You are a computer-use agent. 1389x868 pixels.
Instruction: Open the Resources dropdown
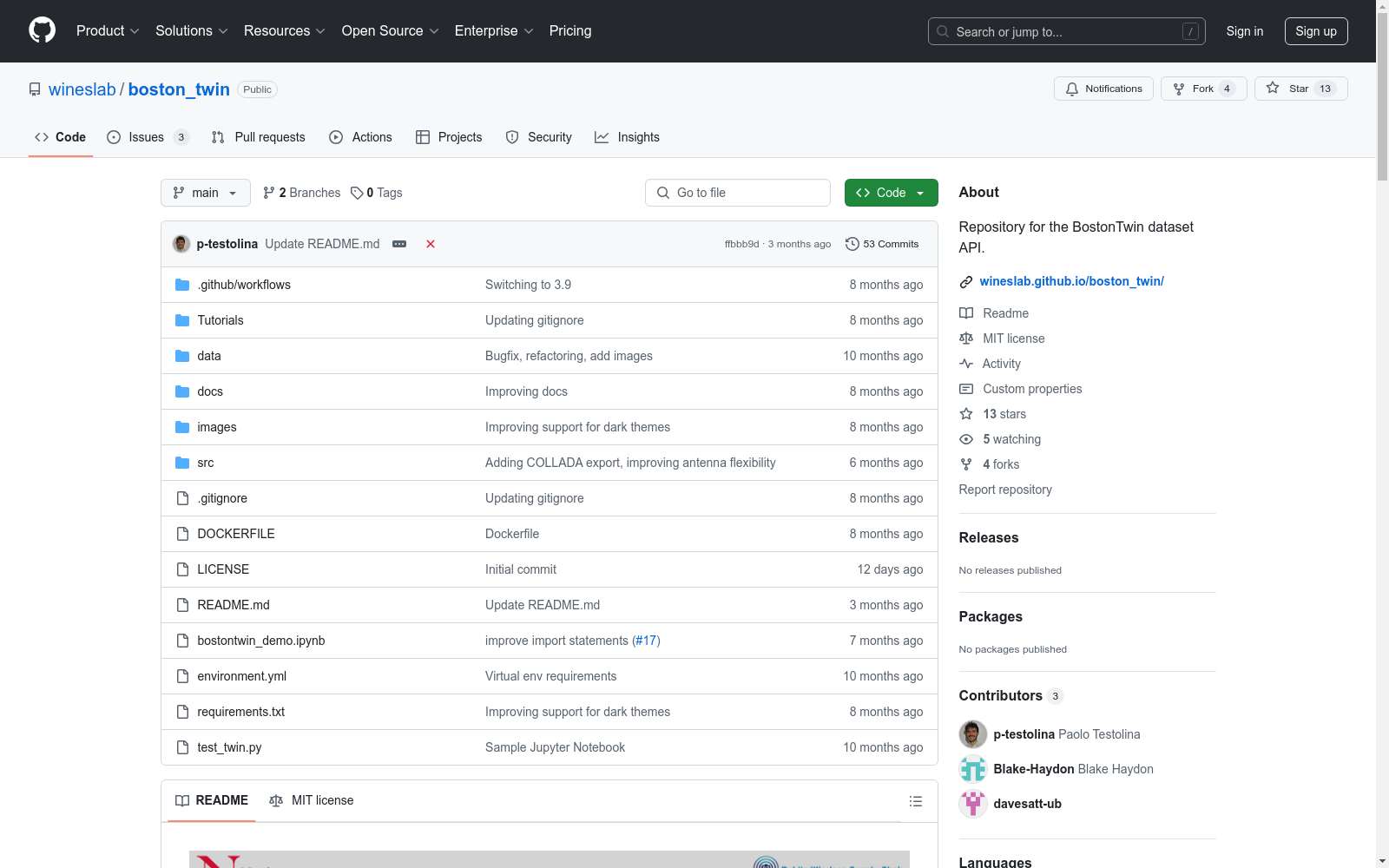[x=285, y=30]
